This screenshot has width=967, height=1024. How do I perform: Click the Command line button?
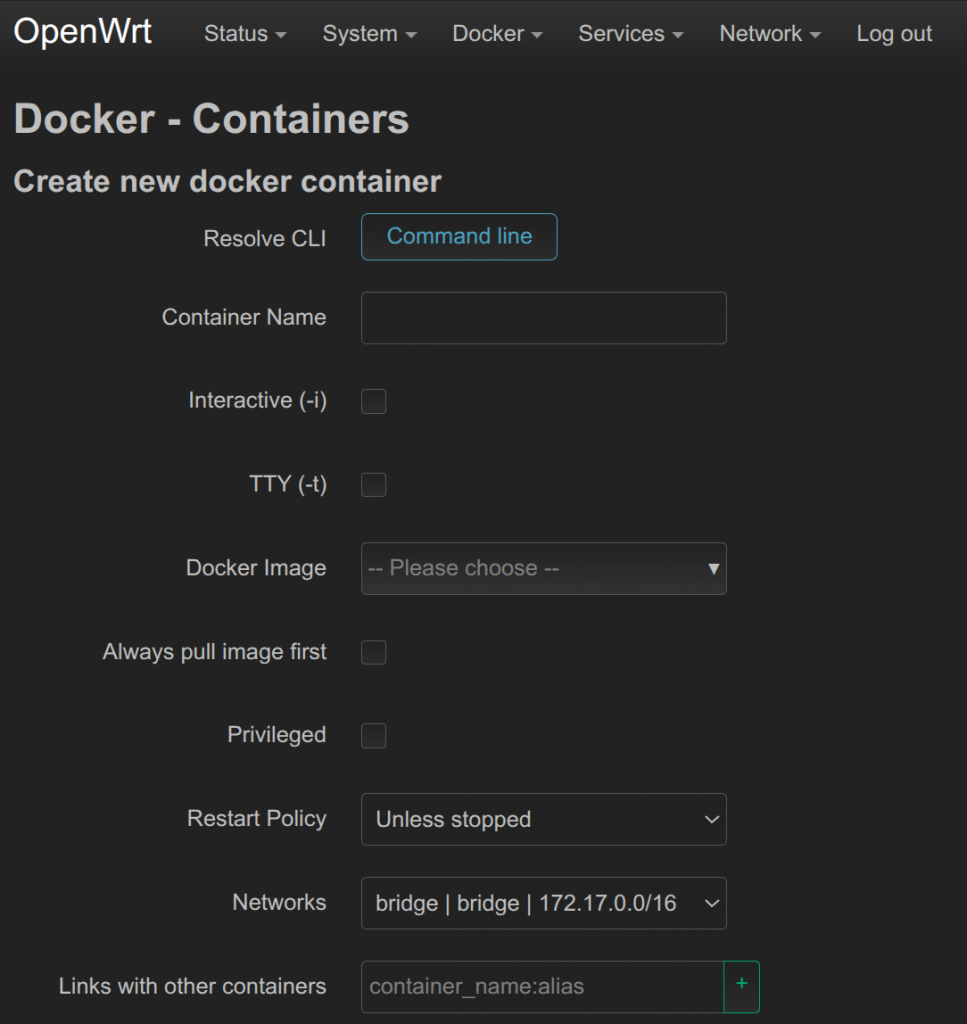point(459,236)
